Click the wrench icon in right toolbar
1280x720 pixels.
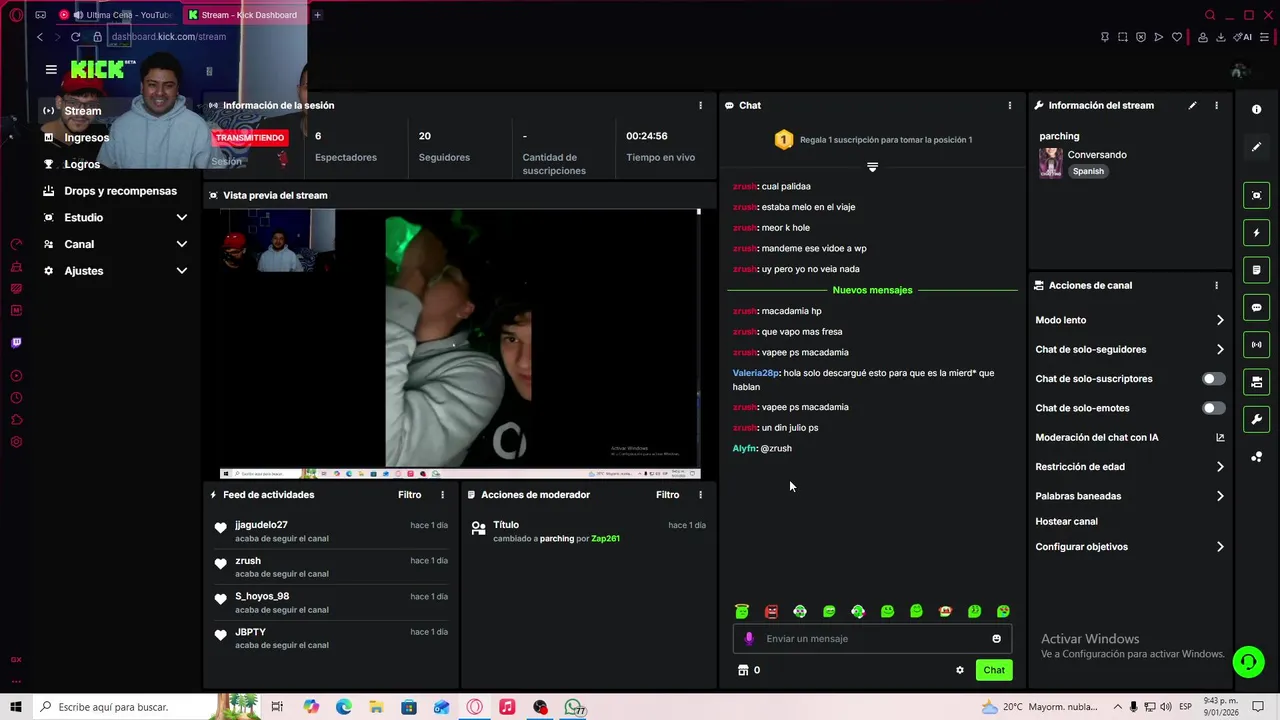pyautogui.click(x=1257, y=419)
